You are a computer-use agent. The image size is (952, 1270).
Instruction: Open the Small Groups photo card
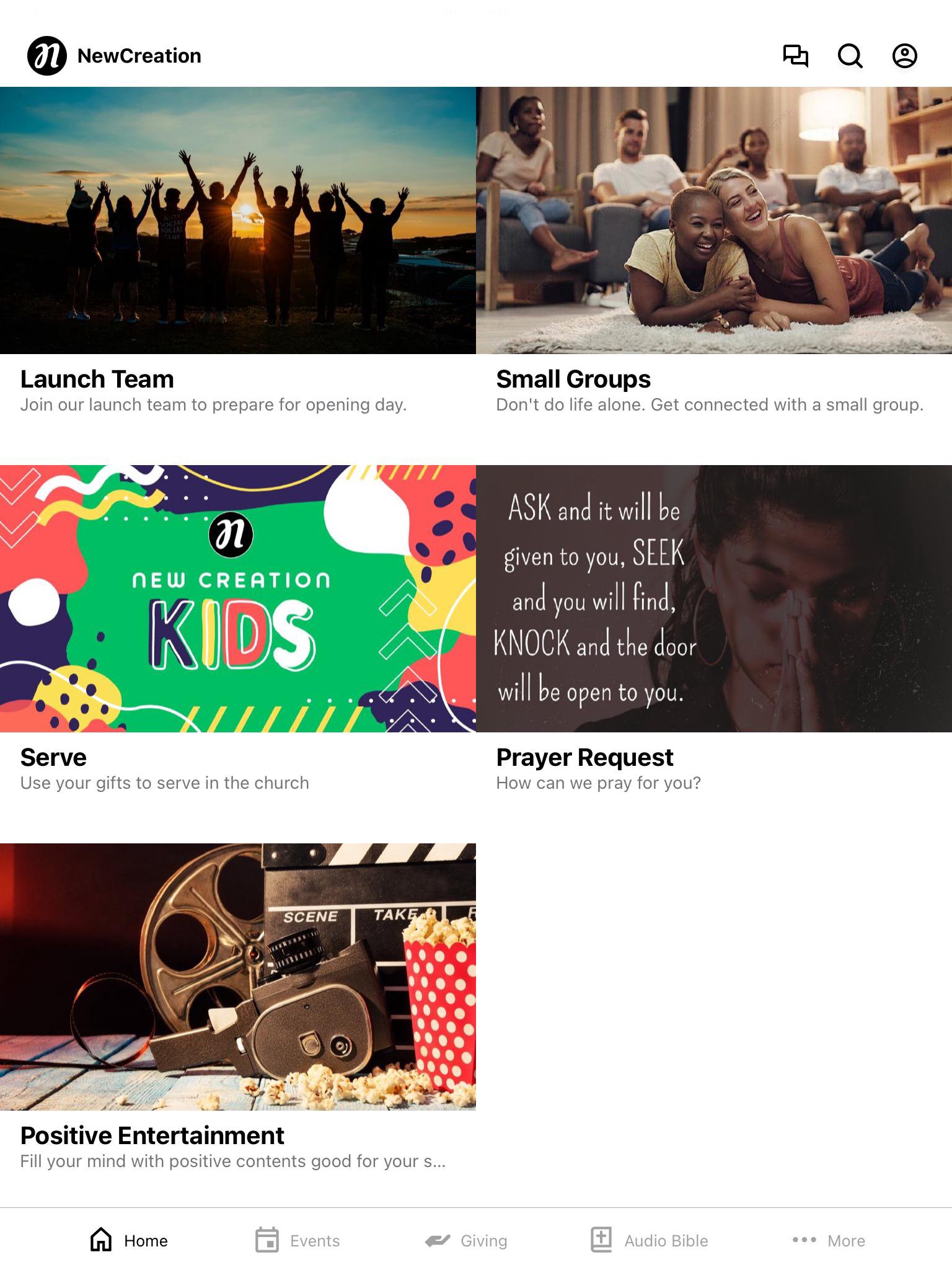coord(714,220)
